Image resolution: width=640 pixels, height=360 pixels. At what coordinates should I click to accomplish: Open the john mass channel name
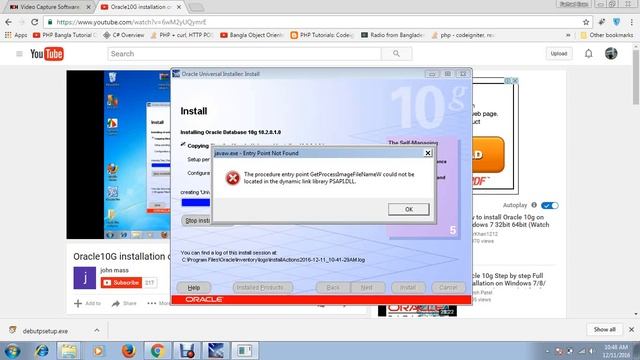pyautogui.click(x=114, y=270)
